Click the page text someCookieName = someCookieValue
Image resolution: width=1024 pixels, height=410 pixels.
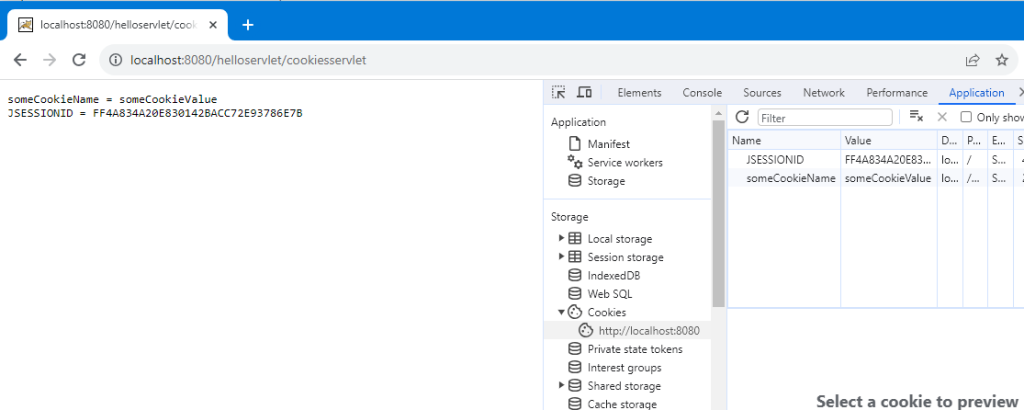112,99
